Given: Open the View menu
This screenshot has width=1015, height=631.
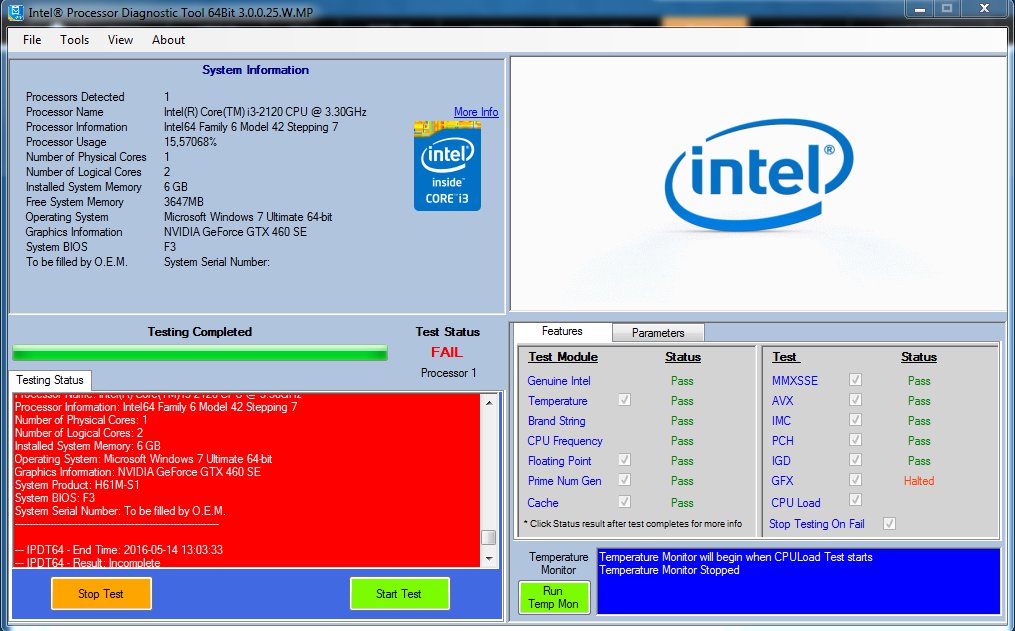Looking at the screenshot, I should pyautogui.click(x=120, y=40).
